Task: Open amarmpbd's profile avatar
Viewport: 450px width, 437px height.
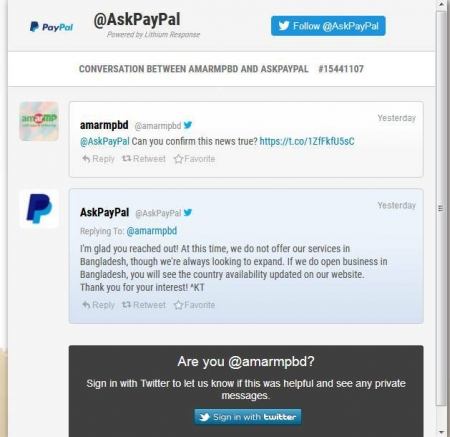Action: coord(39,121)
